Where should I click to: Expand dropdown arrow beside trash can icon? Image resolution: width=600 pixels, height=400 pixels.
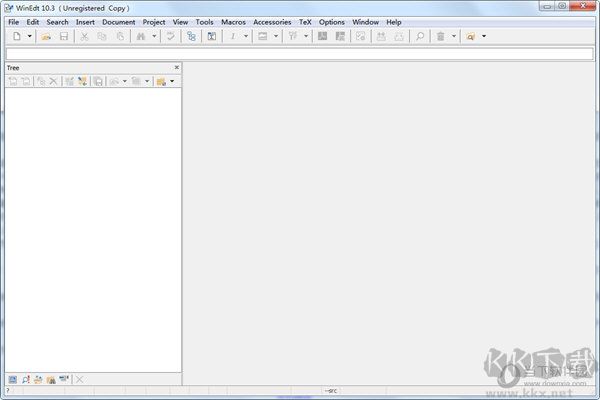click(x=454, y=36)
